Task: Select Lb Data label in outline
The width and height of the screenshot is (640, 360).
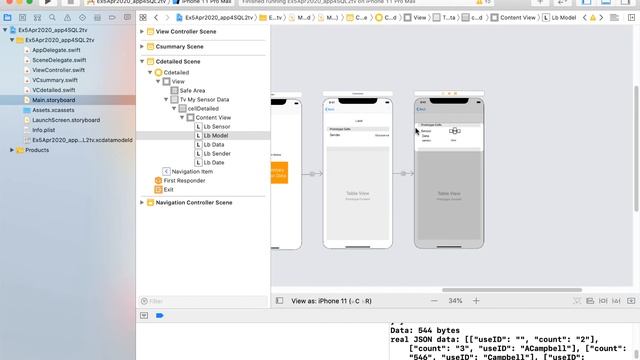Action: coord(213,144)
